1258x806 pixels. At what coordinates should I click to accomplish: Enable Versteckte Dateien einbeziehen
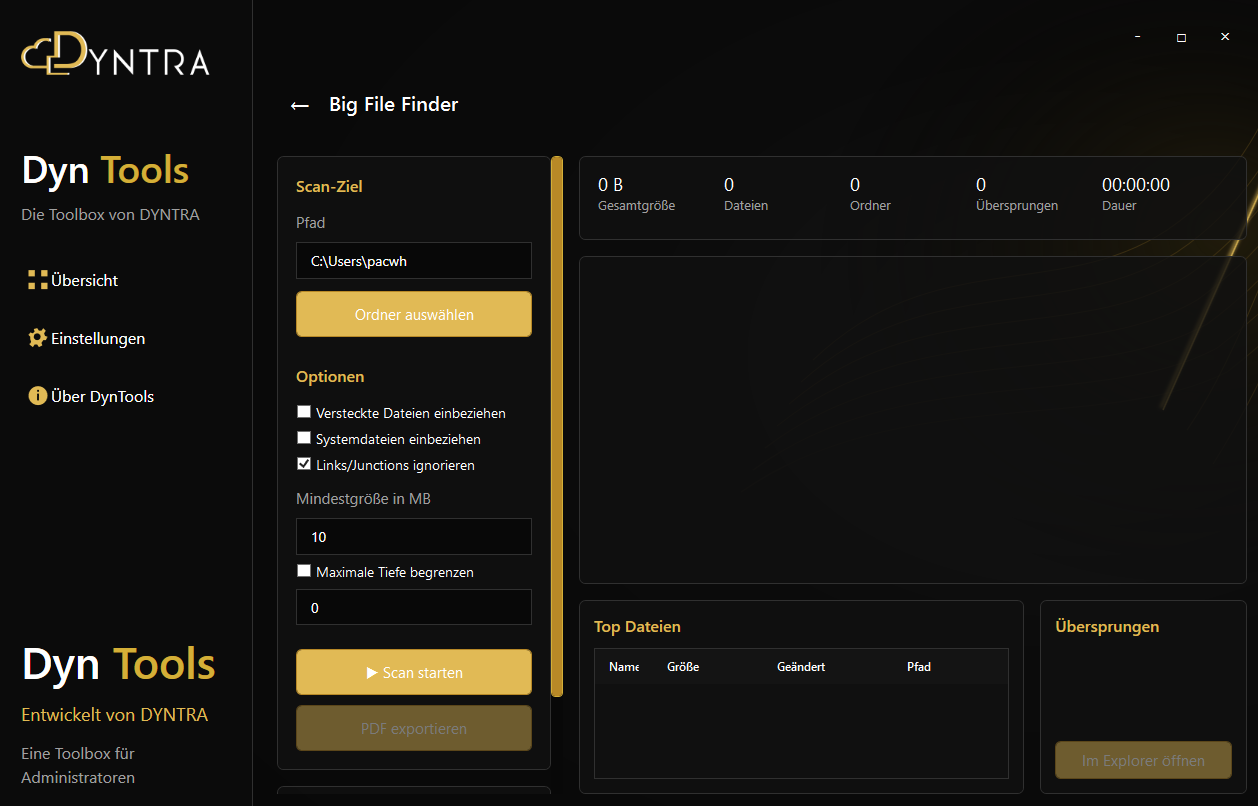304,412
